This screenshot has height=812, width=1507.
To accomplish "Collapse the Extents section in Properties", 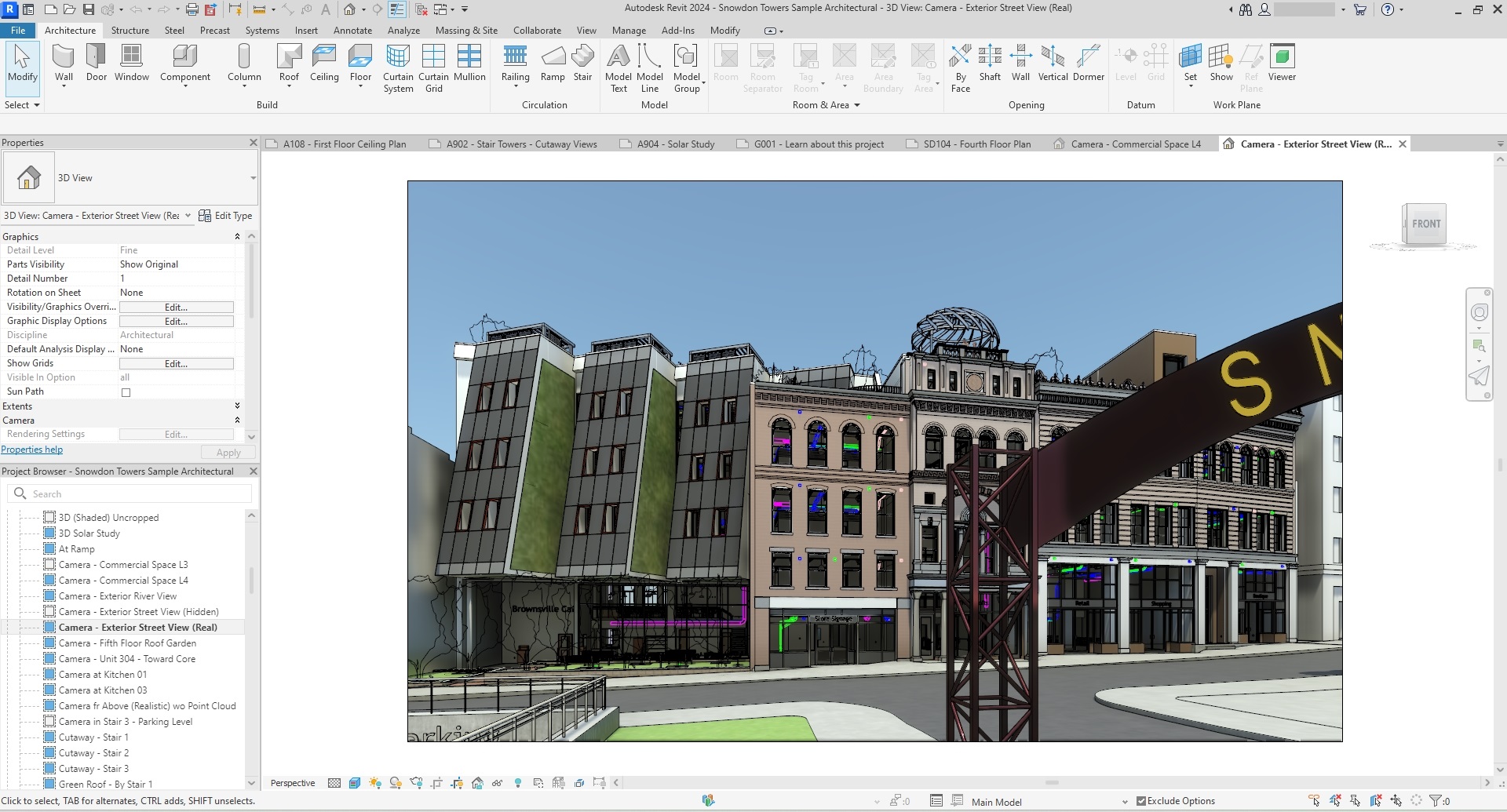I will click(237, 406).
